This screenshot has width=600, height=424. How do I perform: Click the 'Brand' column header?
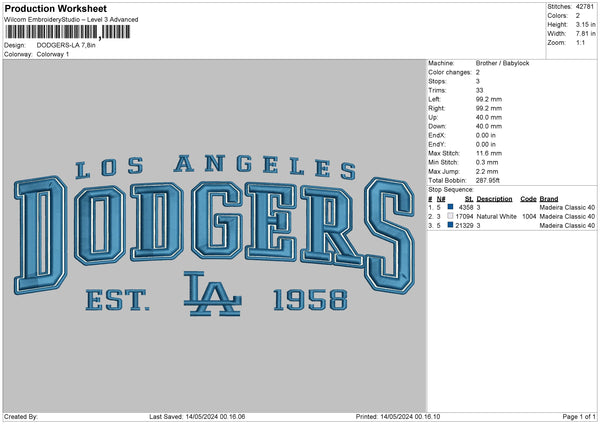[x=549, y=199]
